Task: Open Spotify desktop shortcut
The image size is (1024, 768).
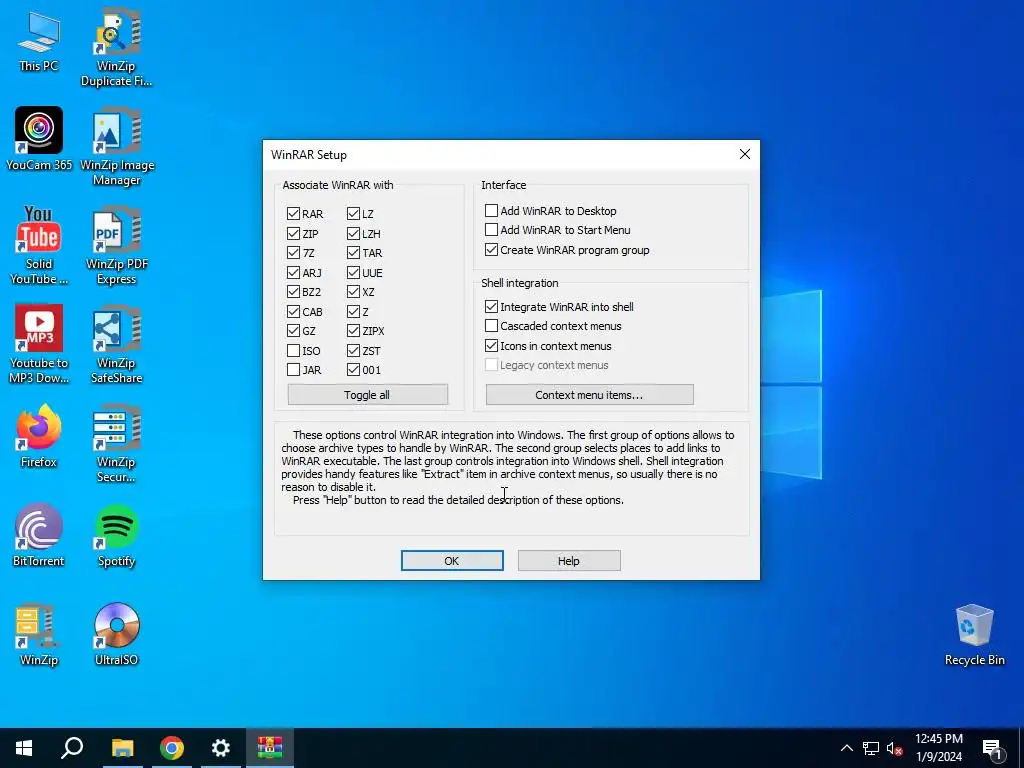Action: 116,535
